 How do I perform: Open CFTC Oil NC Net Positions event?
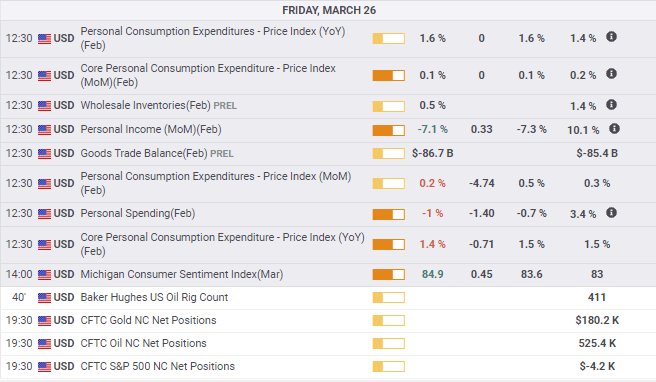coord(143,344)
